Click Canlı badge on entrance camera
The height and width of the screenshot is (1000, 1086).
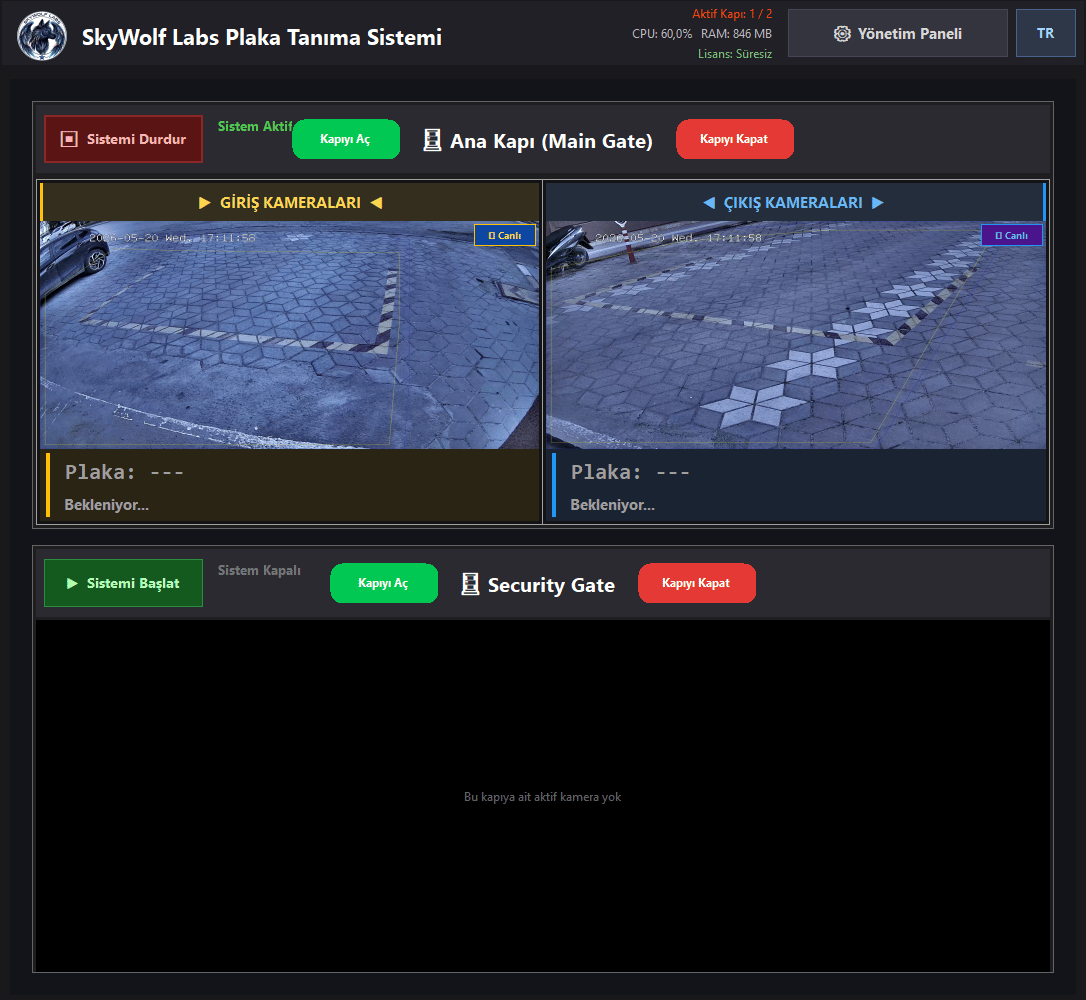coord(505,235)
